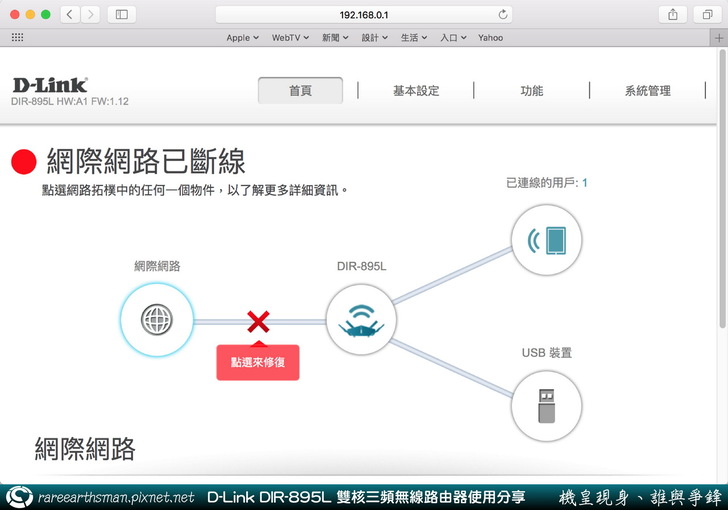Click the 已連線的用戶 label
Screen dimensions: 728x510
tap(542, 183)
